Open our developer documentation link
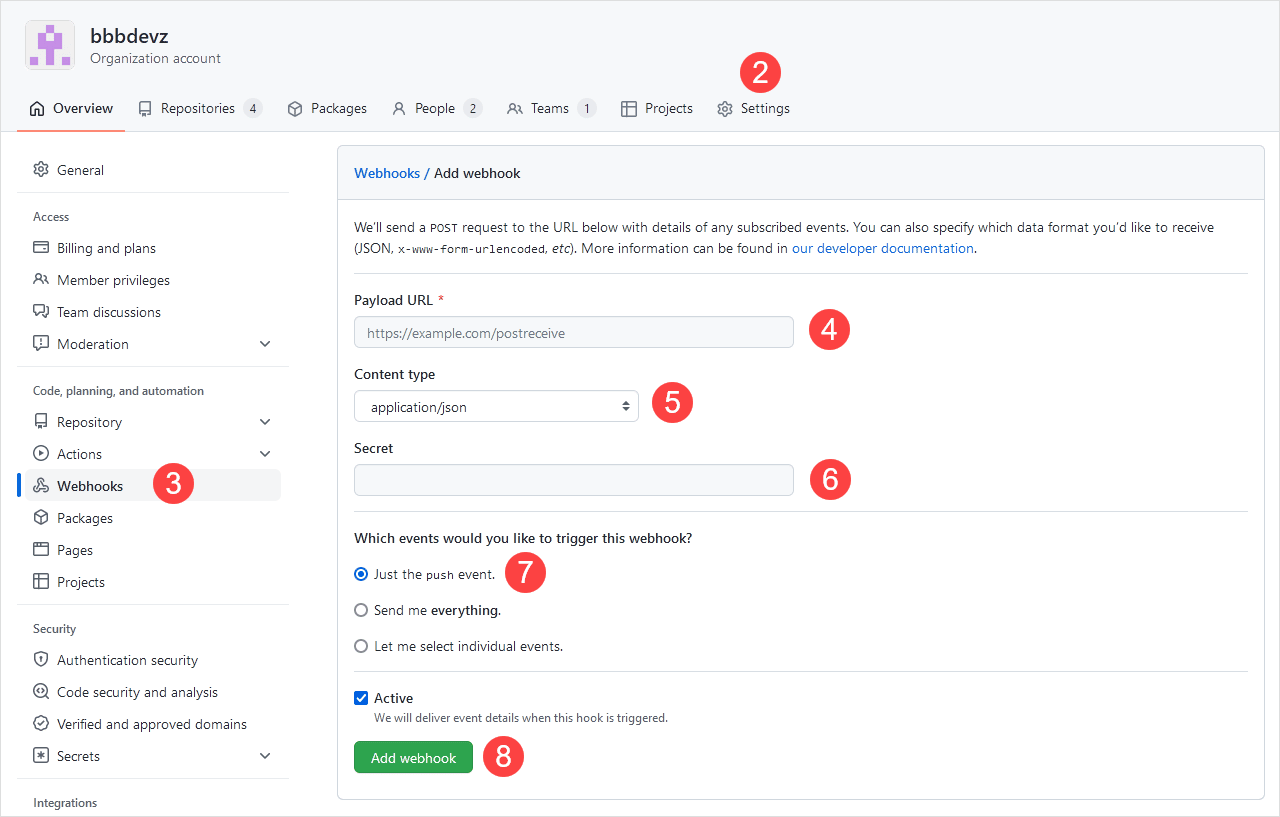Image resolution: width=1280 pixels, height=817 pixels. [882, 248]
